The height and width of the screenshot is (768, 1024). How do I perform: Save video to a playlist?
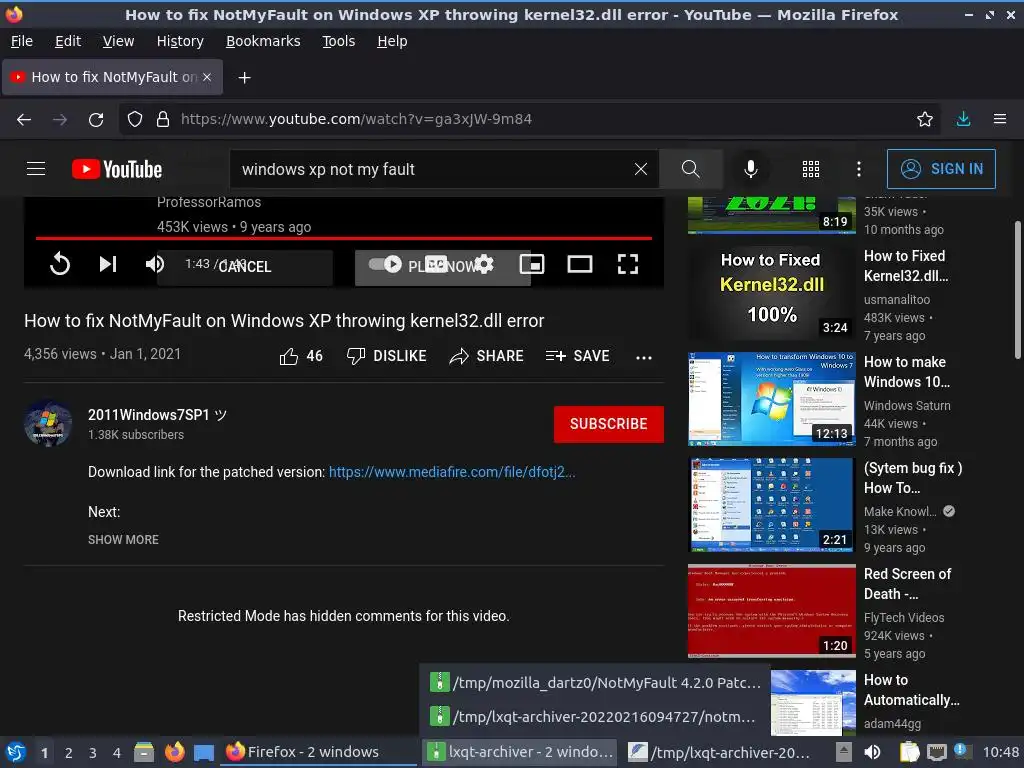pos(577,356)
